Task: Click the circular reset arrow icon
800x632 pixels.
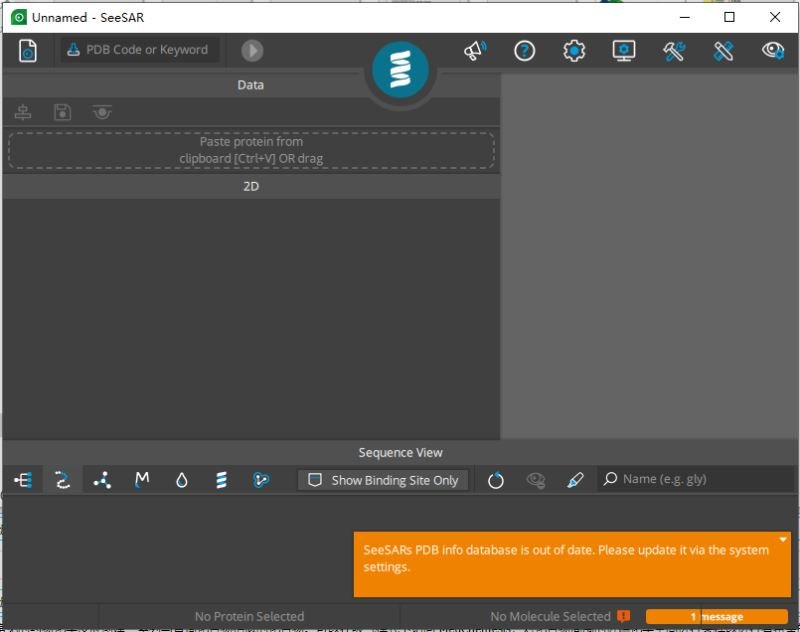Action: (x=495, y=480)
